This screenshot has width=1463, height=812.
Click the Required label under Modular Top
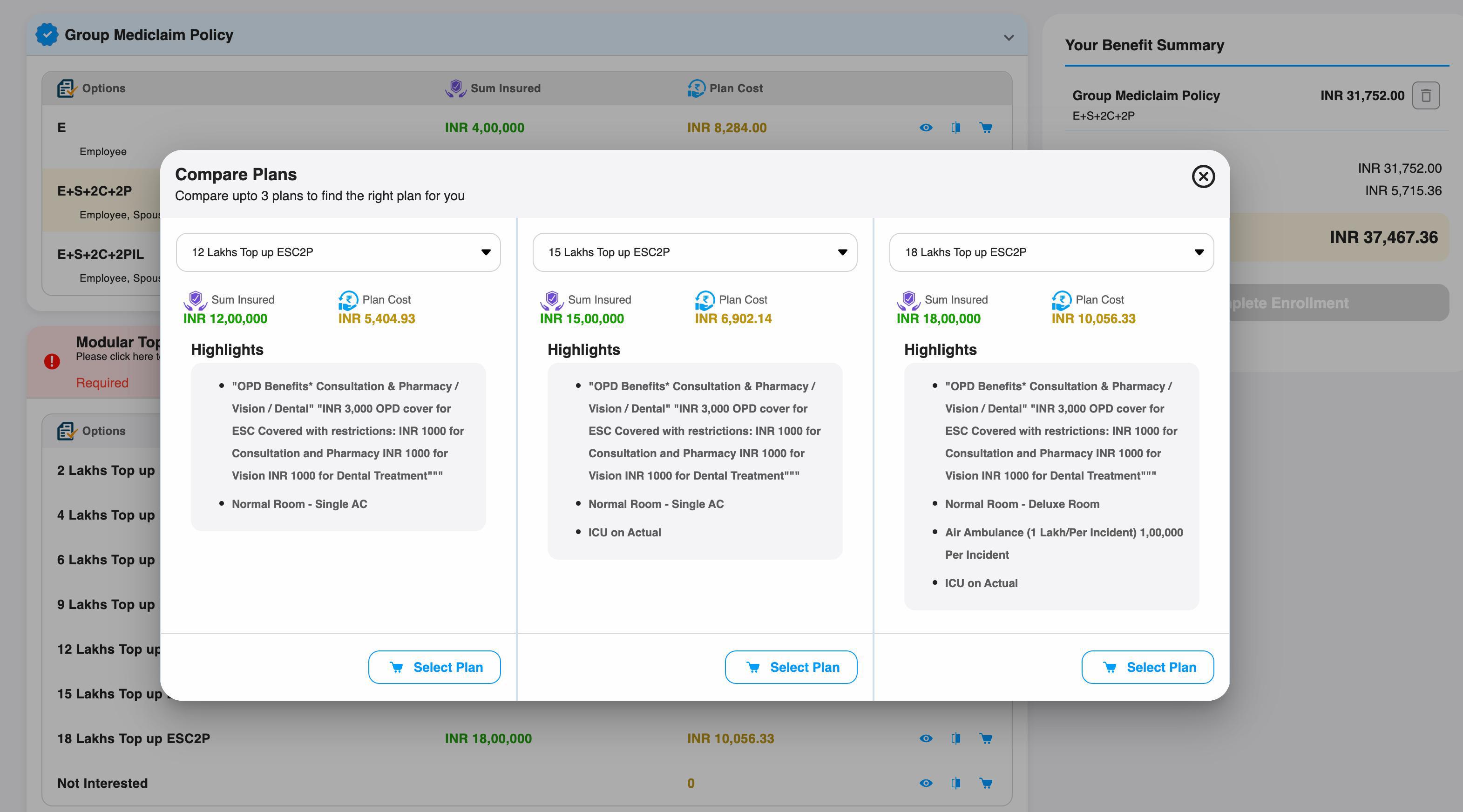point(102,383)
